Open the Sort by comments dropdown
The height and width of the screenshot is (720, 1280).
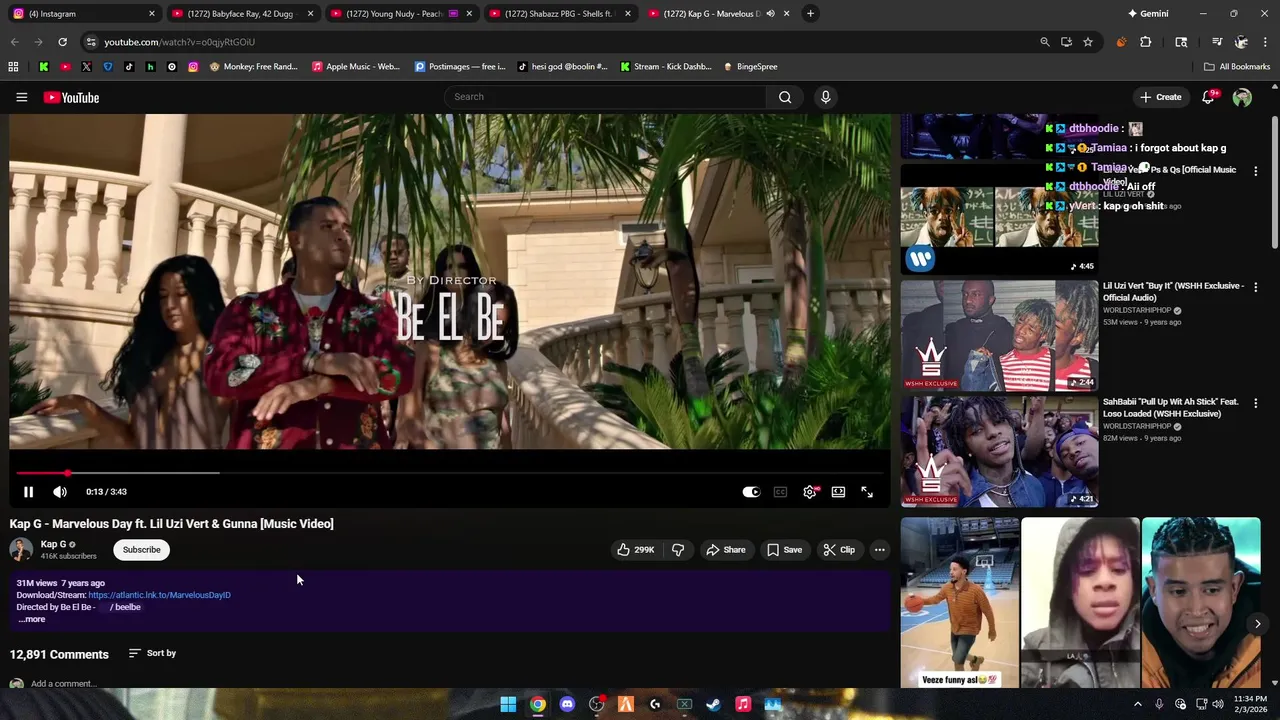152,653
